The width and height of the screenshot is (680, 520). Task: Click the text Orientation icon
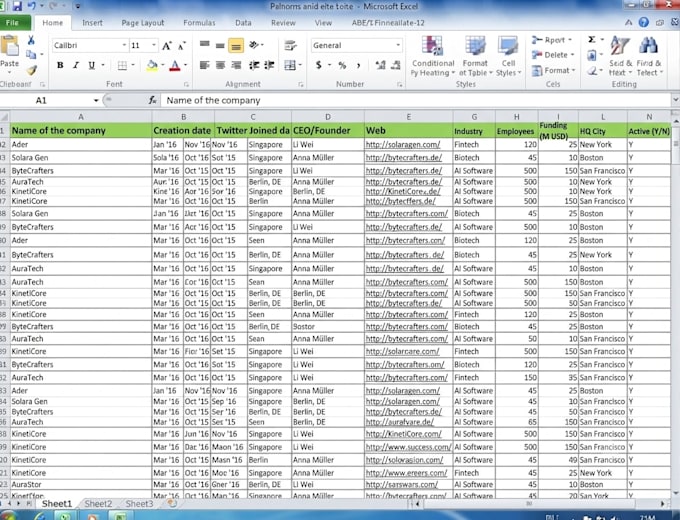point(255,45)
